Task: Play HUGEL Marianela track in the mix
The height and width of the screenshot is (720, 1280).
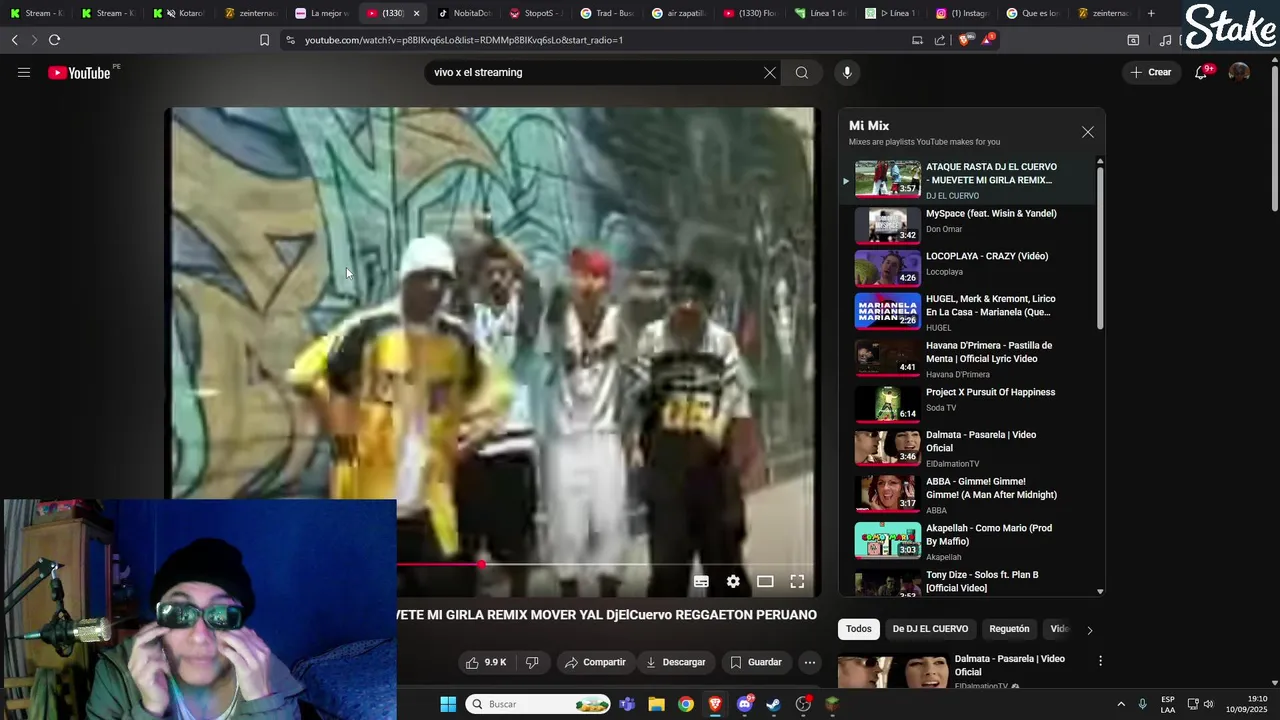Action: (x=966, y=312)
